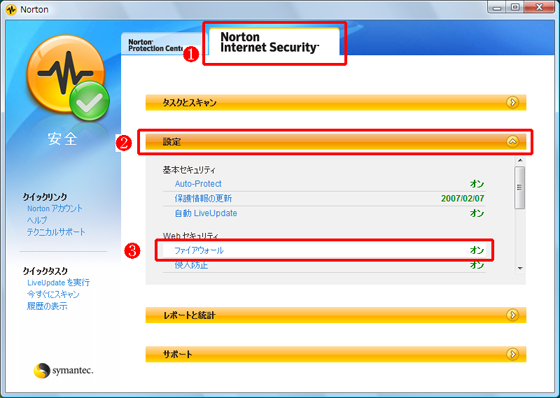Screen dimensions: 560x398
Task: Click the settings list scrollbar thumb
Action: 520,187
